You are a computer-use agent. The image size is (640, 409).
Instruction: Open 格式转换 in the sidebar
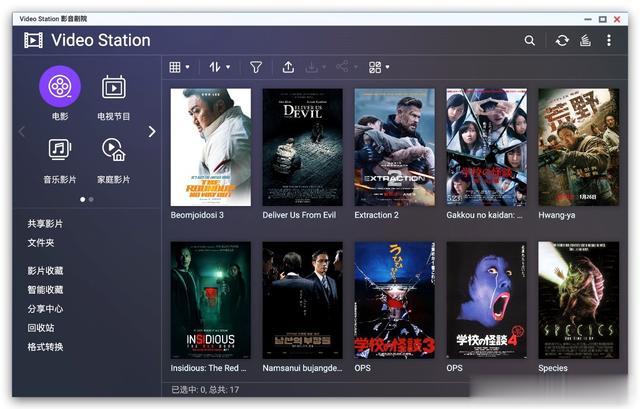pyautogui.click(x=45, y=347)
